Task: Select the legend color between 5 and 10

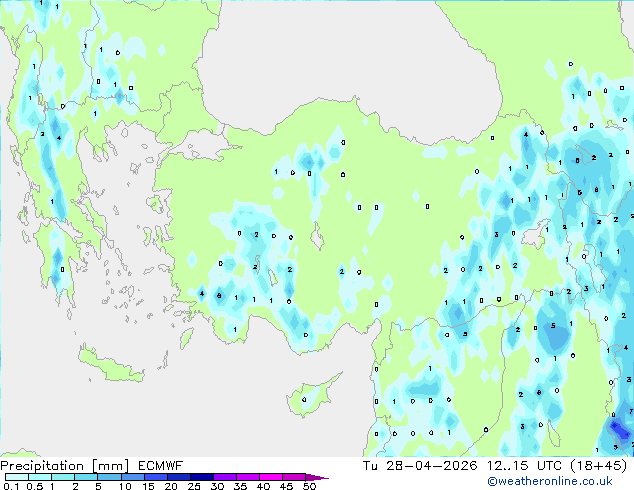Action: tap(109, 477)
